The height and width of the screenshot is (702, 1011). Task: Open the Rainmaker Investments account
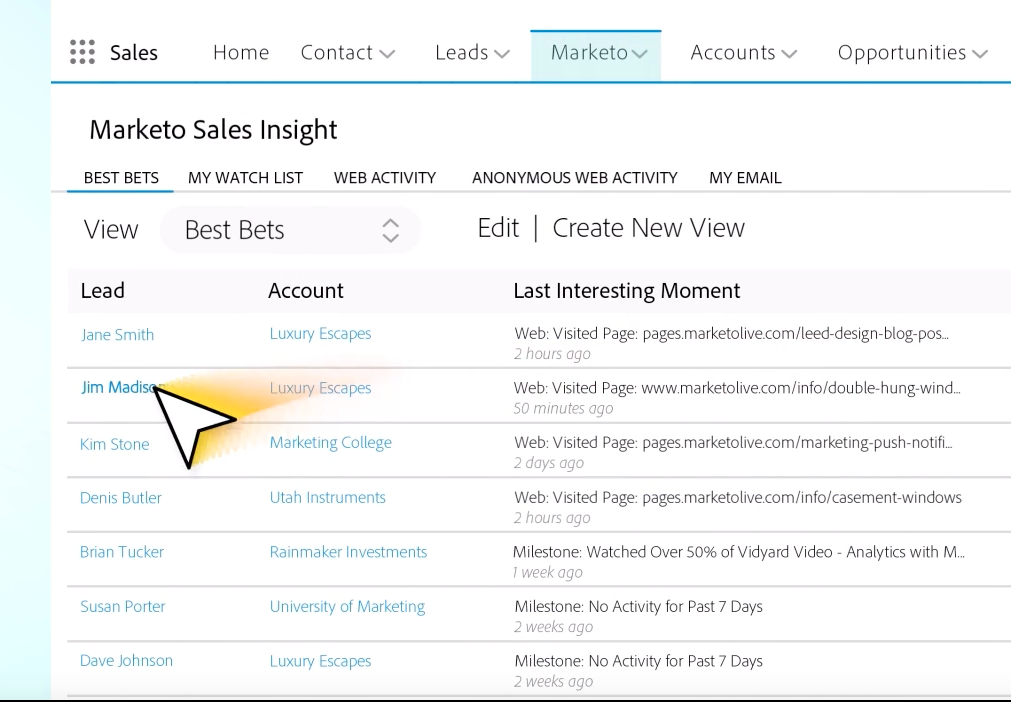click(348, 552)
